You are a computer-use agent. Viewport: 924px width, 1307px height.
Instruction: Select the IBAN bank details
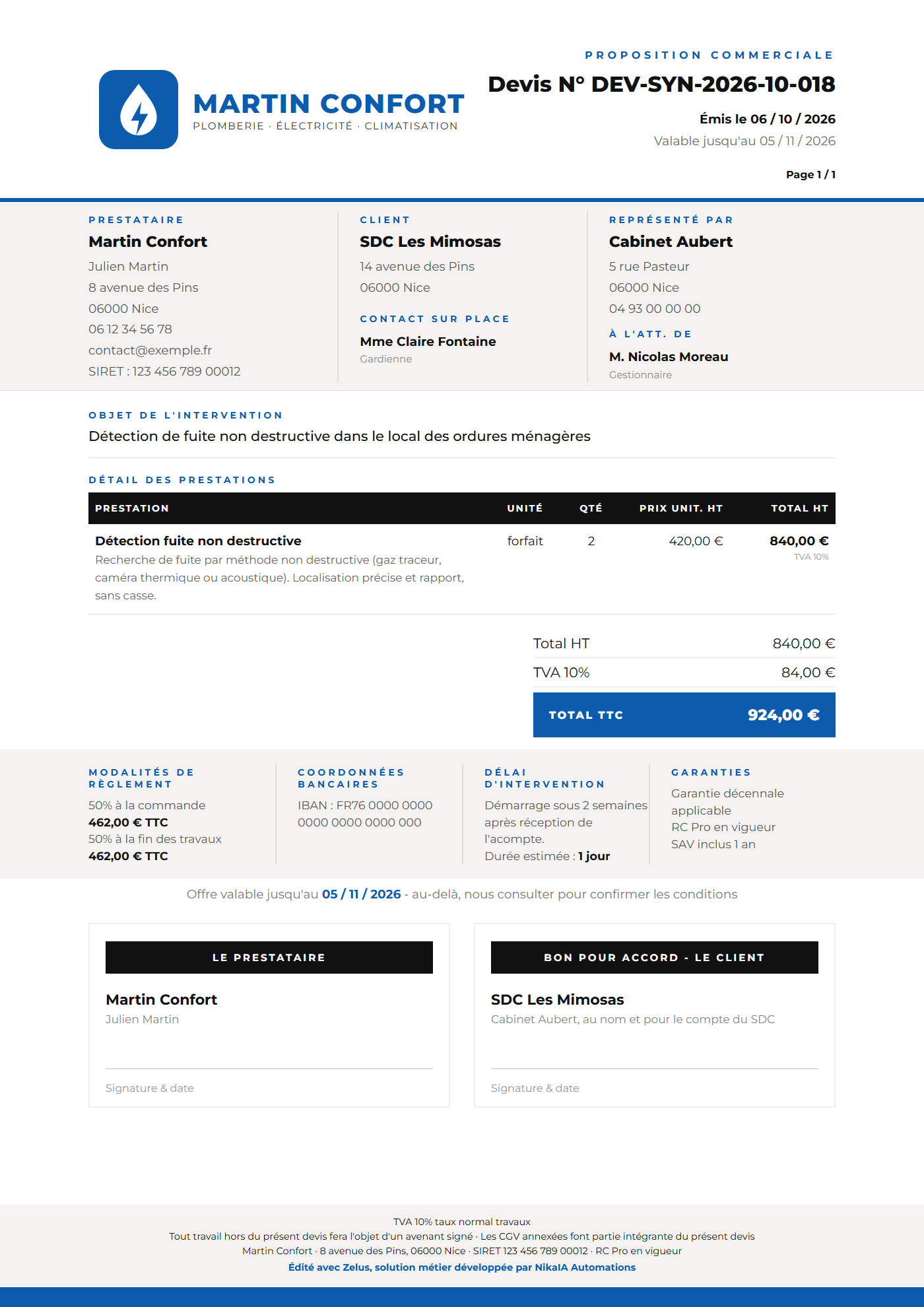[x=365, y=814]
